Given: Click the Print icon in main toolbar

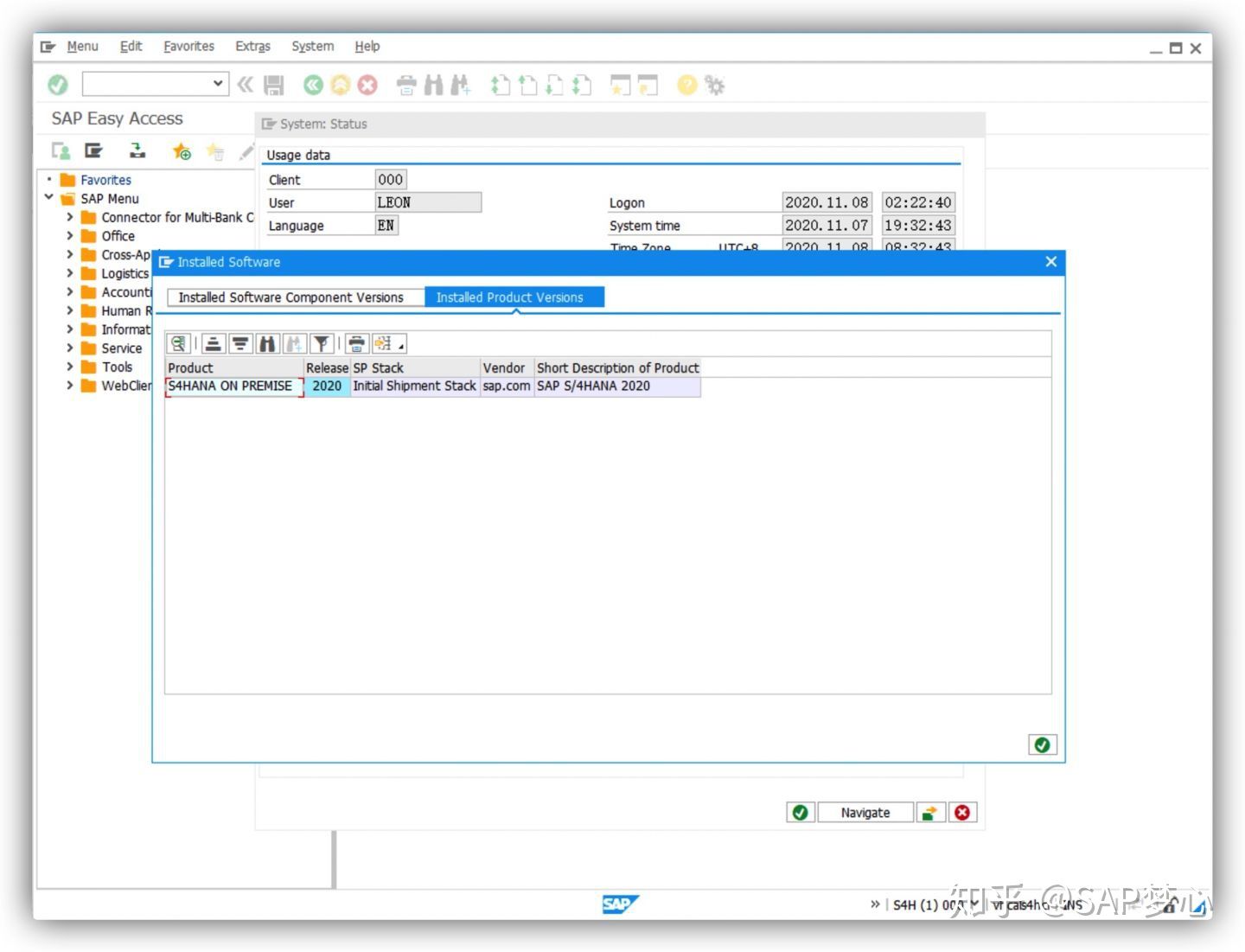Looking at the screenshot, I should click(406, 85).
